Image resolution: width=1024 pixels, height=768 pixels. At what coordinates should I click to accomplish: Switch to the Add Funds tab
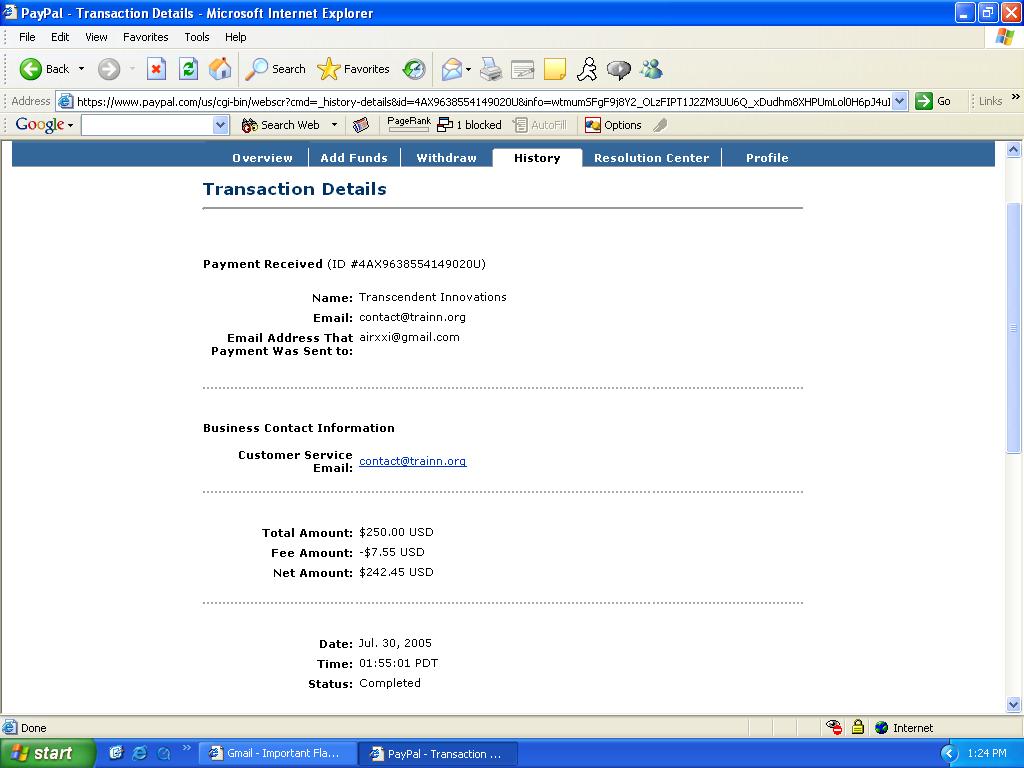click(354, 157)
